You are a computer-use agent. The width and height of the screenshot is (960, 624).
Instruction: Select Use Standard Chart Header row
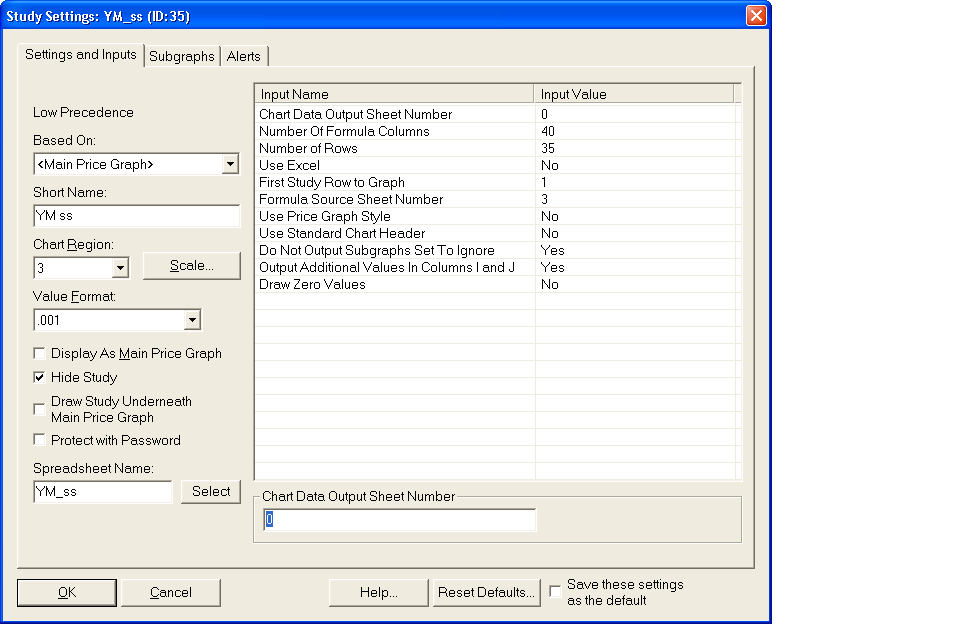(495, 233)
